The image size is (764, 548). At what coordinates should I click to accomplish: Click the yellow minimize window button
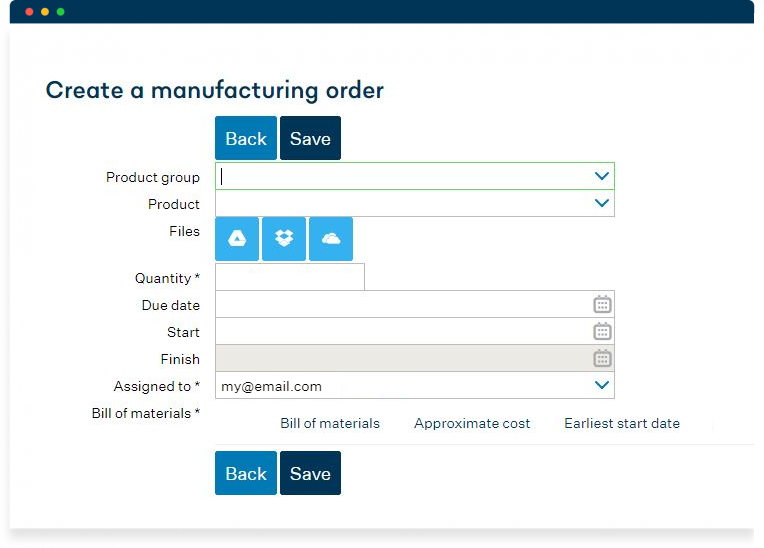(45, 12)
